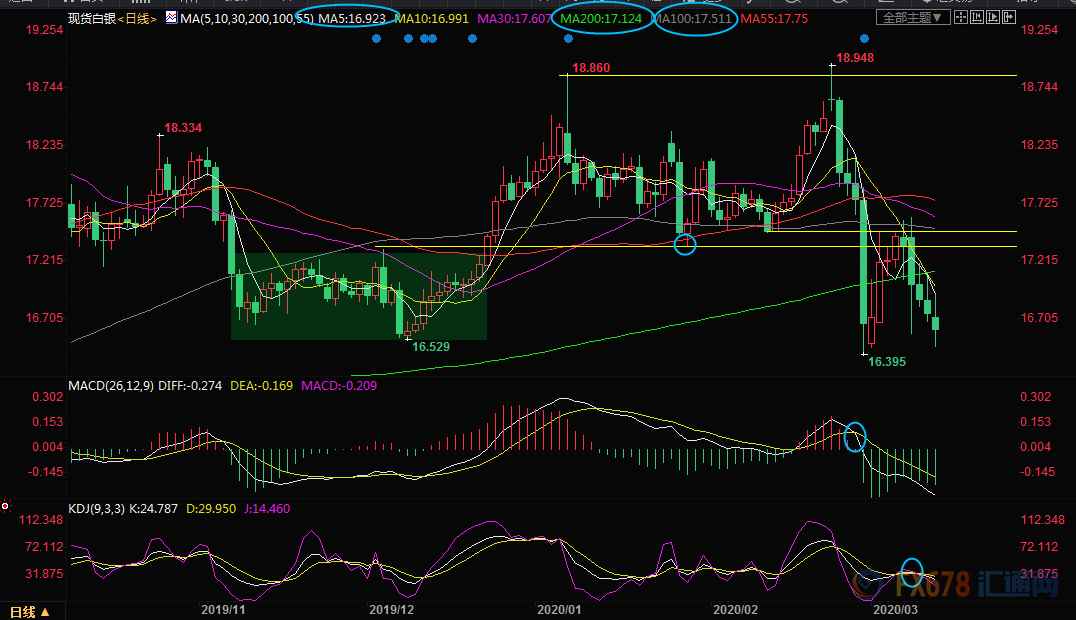Click the MA indicator icon beside 日线
The width and height of the screenshot is (1076, 620).
(170, 18)
